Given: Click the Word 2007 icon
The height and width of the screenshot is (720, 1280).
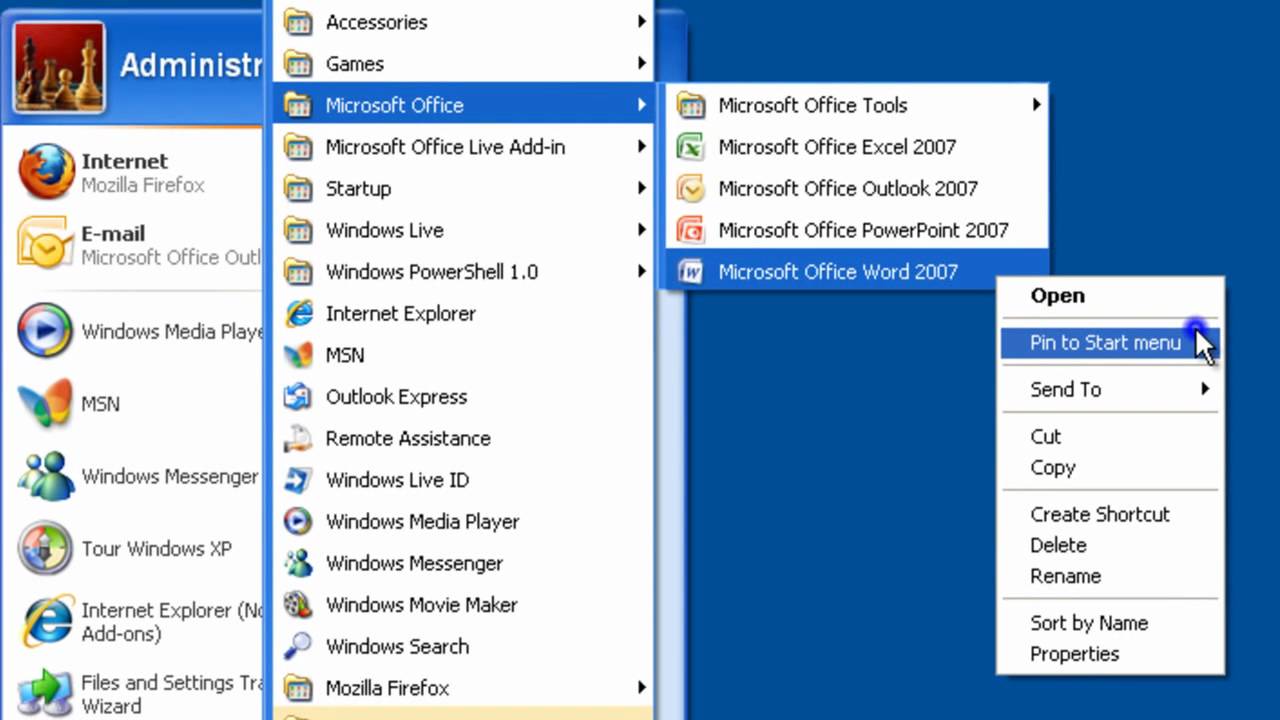Looking at the screenshot, I should [691, 272].
